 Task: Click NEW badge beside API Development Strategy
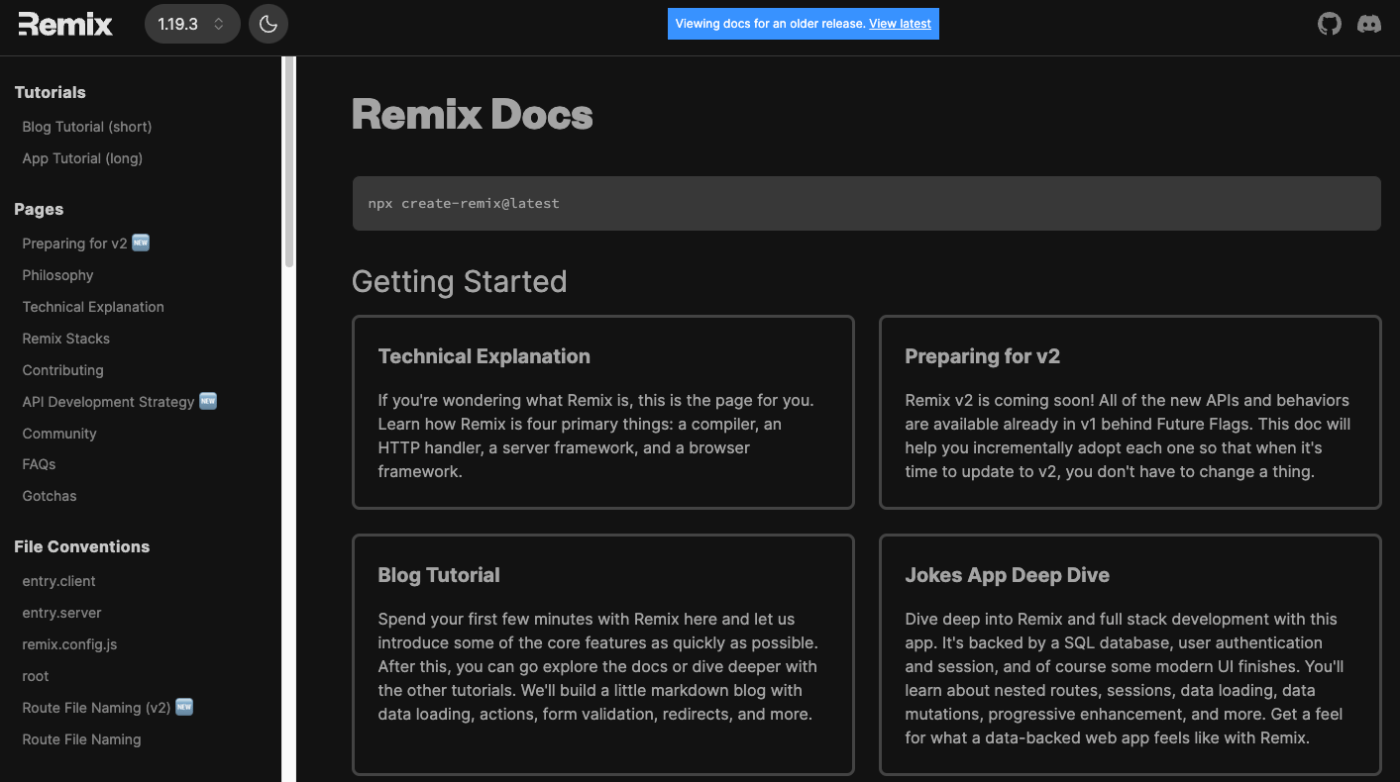pos(208,401)
